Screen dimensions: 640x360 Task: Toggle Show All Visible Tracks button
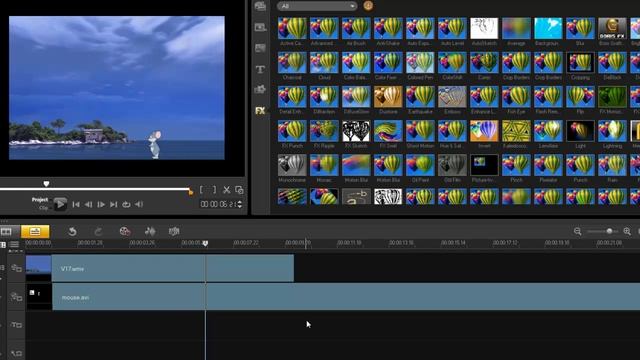tap(3, 244)
